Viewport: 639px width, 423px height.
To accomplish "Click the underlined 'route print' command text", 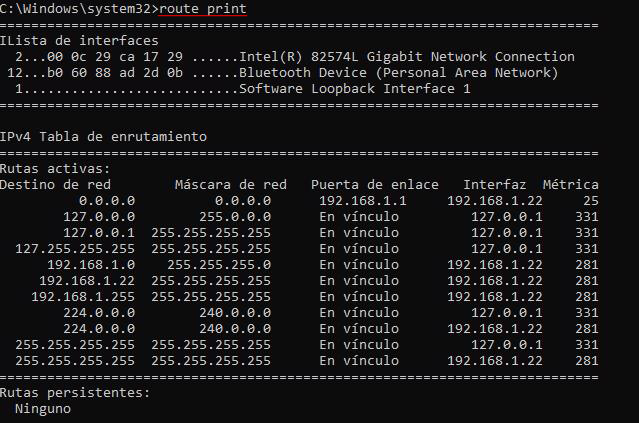I will (x=203, y=9).
